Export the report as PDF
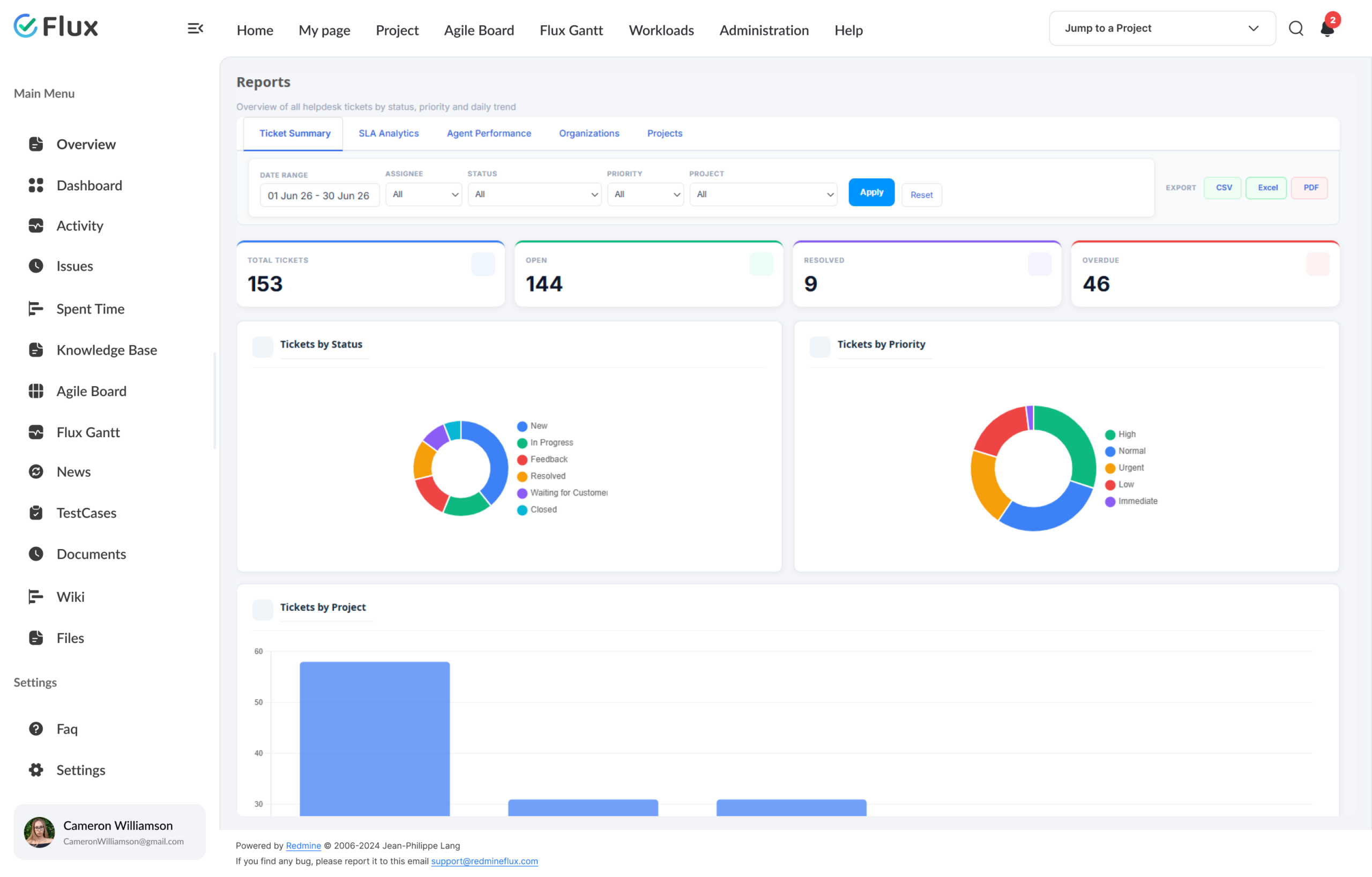The height and width of the screenshot is (877, 1372). (x=1309, y=188)
